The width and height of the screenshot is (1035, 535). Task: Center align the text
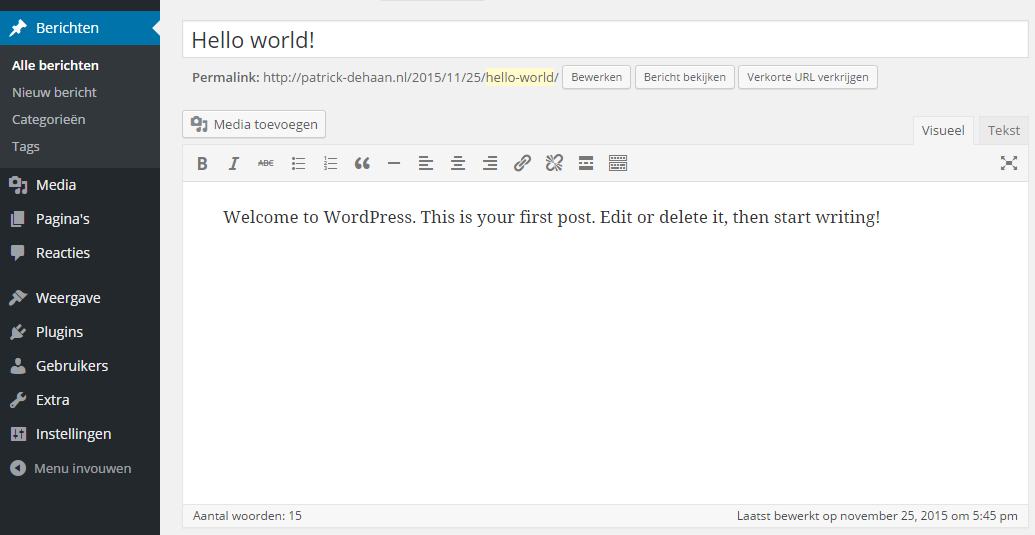[x=458, y=164]
